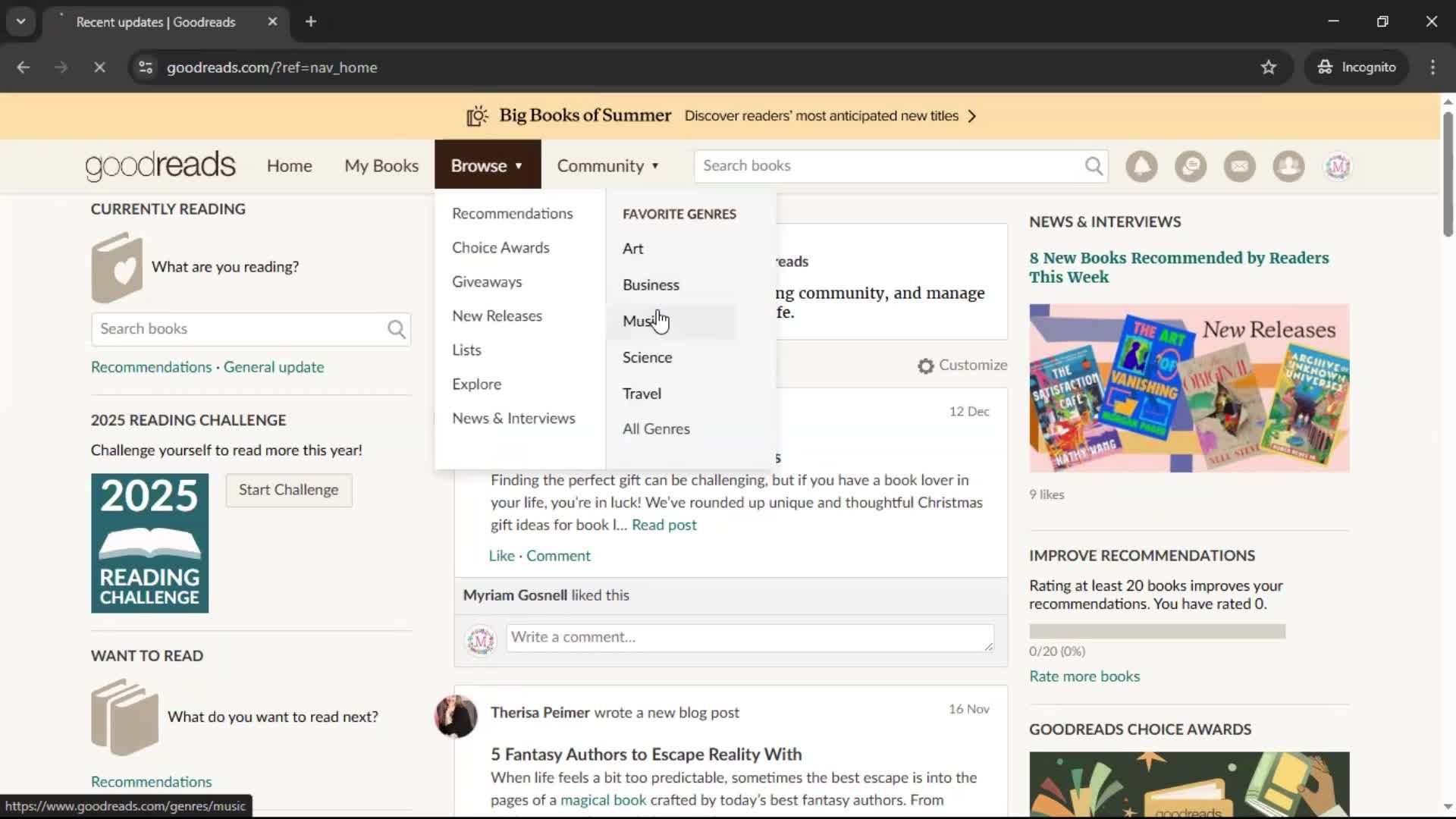
Task: Select New Releases in the Browse menu
Action: (x=497, y=316)
